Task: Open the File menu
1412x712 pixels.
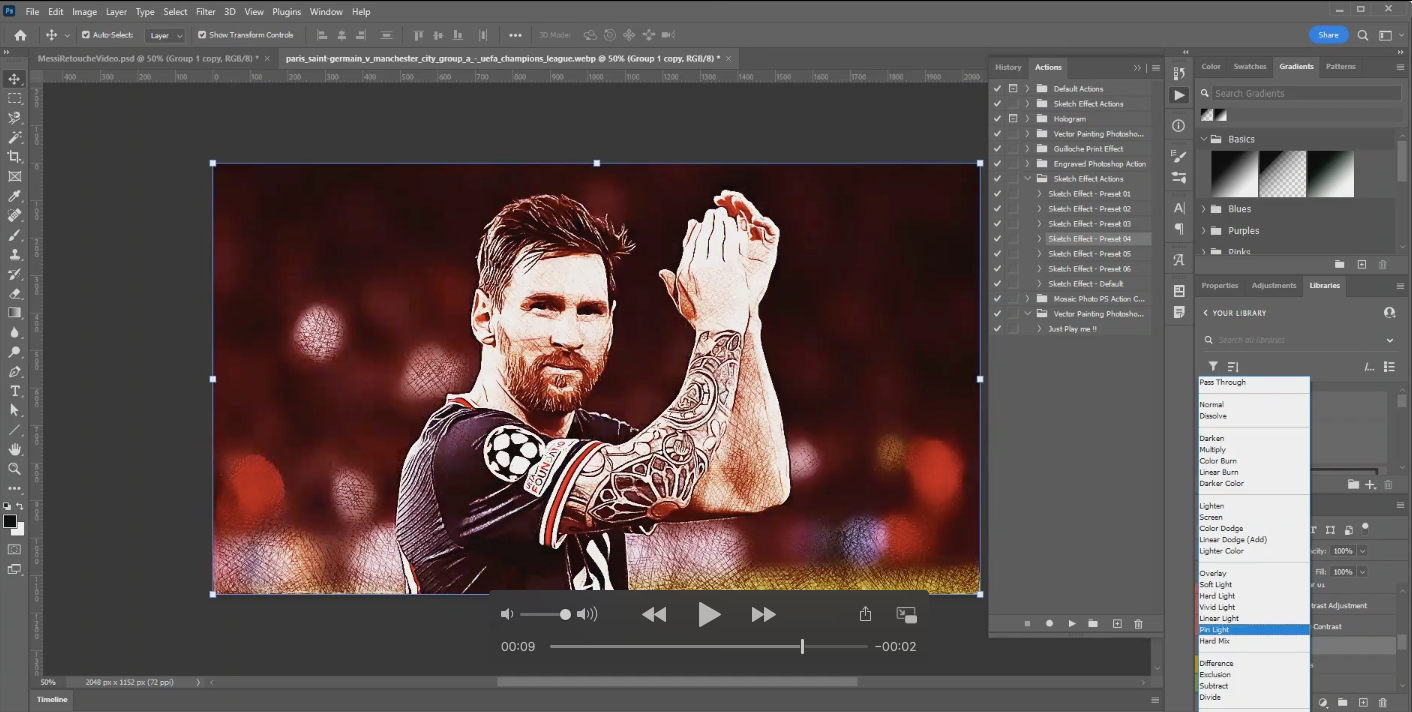Action: coord(32,12)
